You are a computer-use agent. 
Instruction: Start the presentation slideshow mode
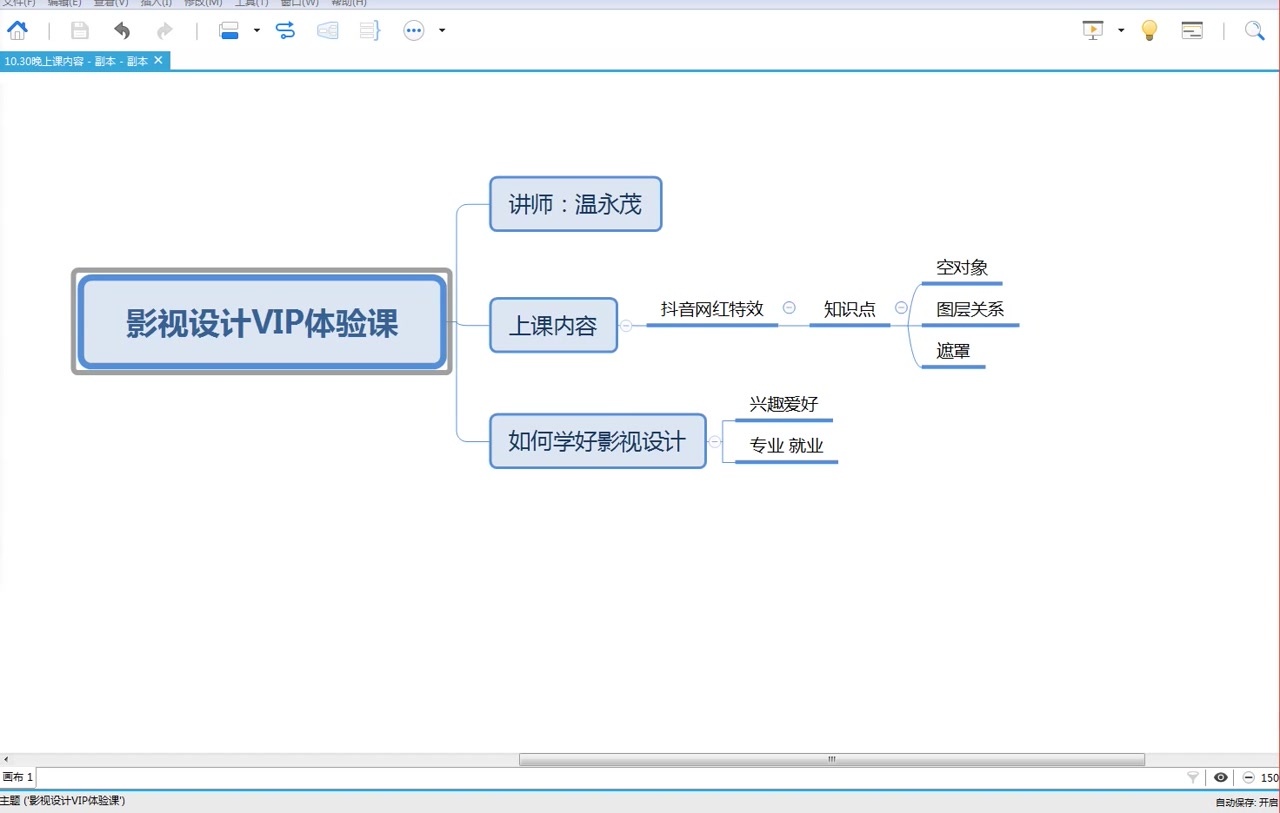(x=1093, y=30)
